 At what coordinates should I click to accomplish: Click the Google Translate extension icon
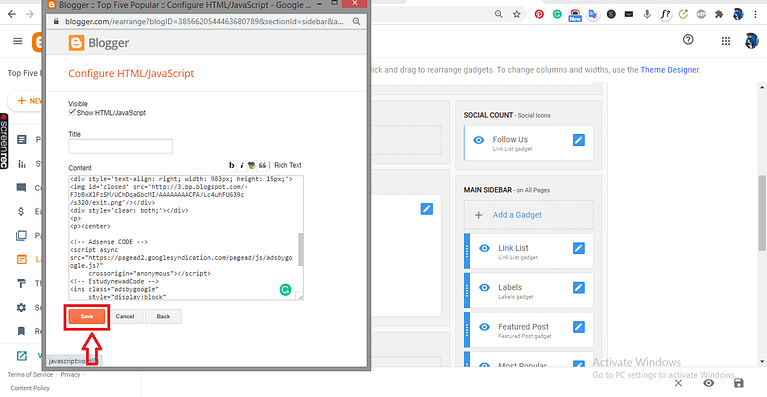tap(593, 14)
